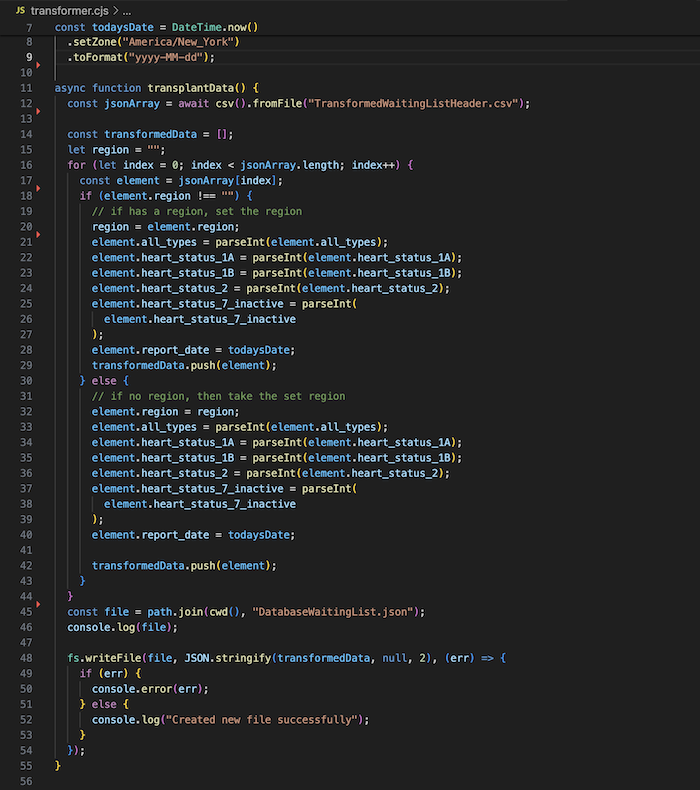Click comment "if no region, then take the set region"

click(x=219, y=397)
